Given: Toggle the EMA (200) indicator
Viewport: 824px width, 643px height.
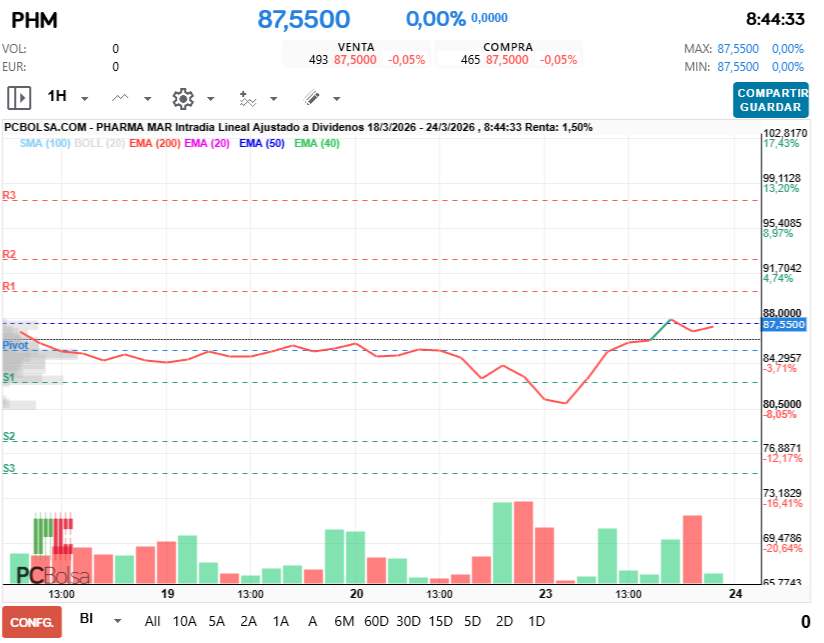Looking at the screenshot, I should click(x=155, y=144).
